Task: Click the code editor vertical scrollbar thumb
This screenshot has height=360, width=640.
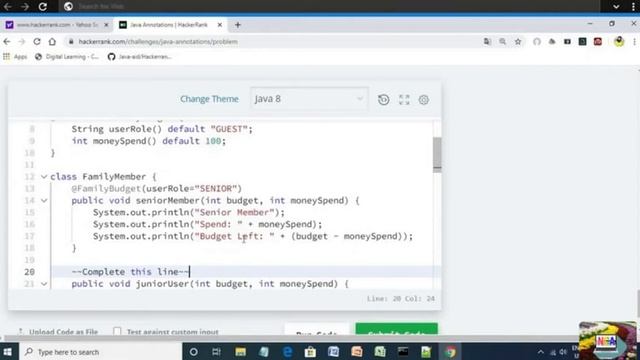Action: 437,154
